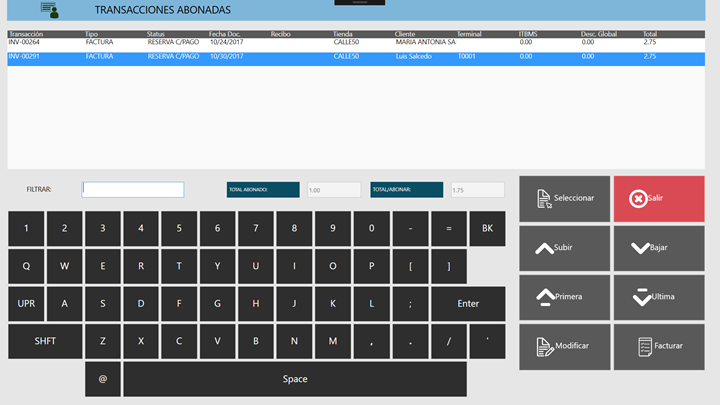Viewport: 720px width, 405px height.
Task: Jump to last record with Ultima
Action: [658, 297]
